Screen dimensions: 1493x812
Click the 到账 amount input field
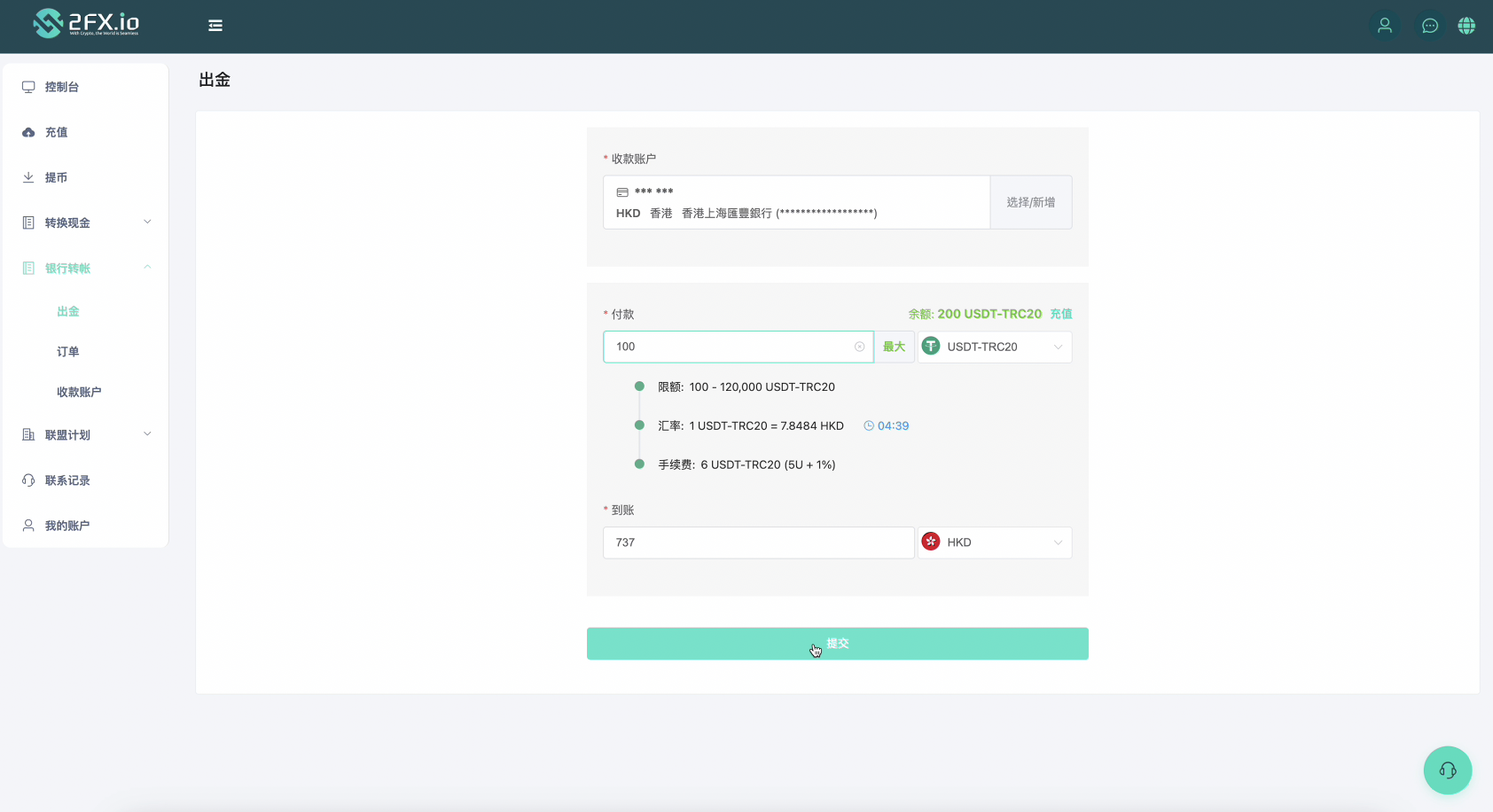coord(758,543)
